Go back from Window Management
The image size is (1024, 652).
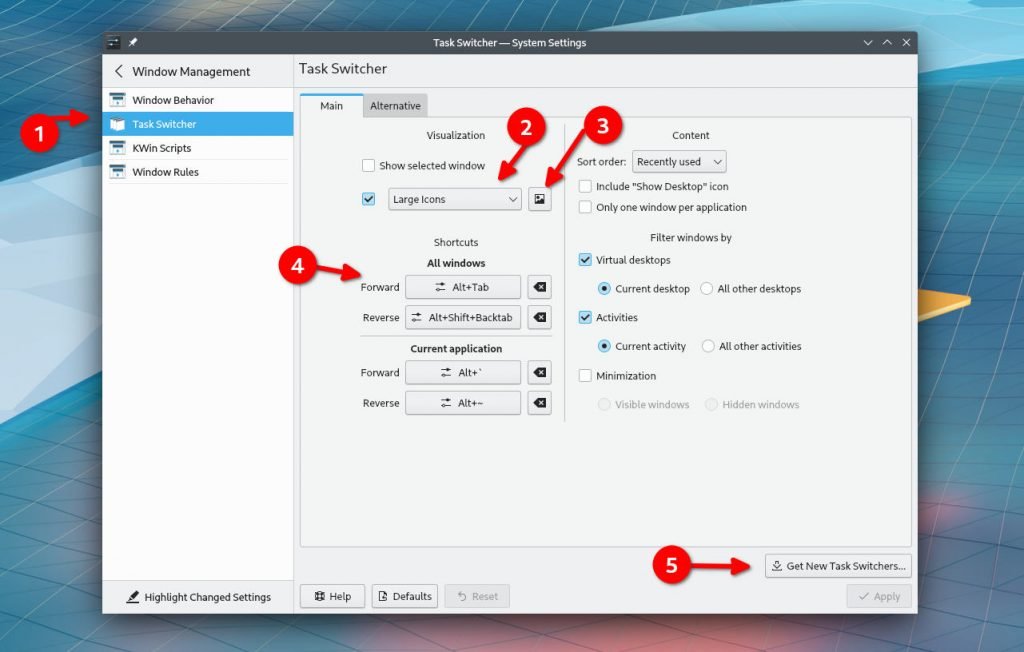(x=119, y=71)
